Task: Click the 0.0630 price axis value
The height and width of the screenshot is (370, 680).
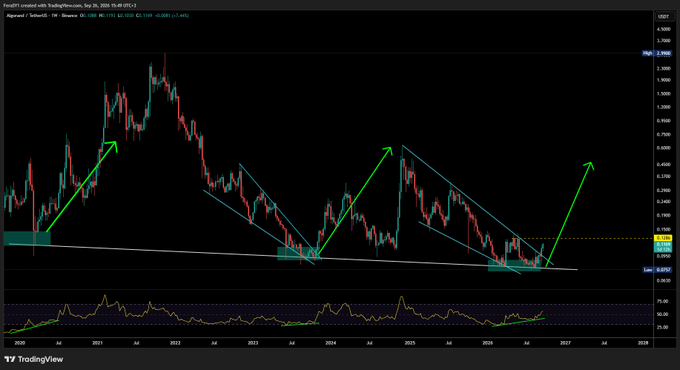Action: coord(664,281)
